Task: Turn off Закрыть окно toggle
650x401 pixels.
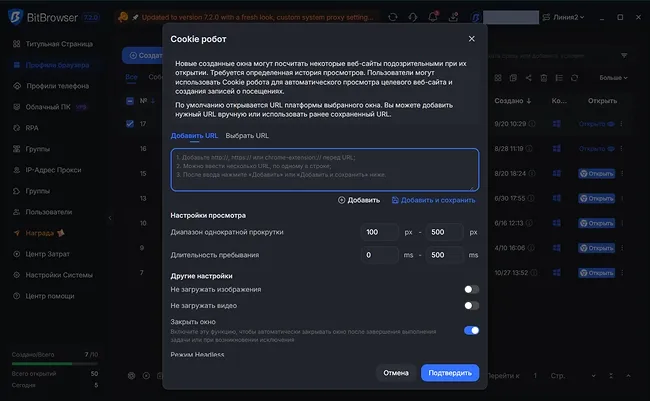Action: 471,331
